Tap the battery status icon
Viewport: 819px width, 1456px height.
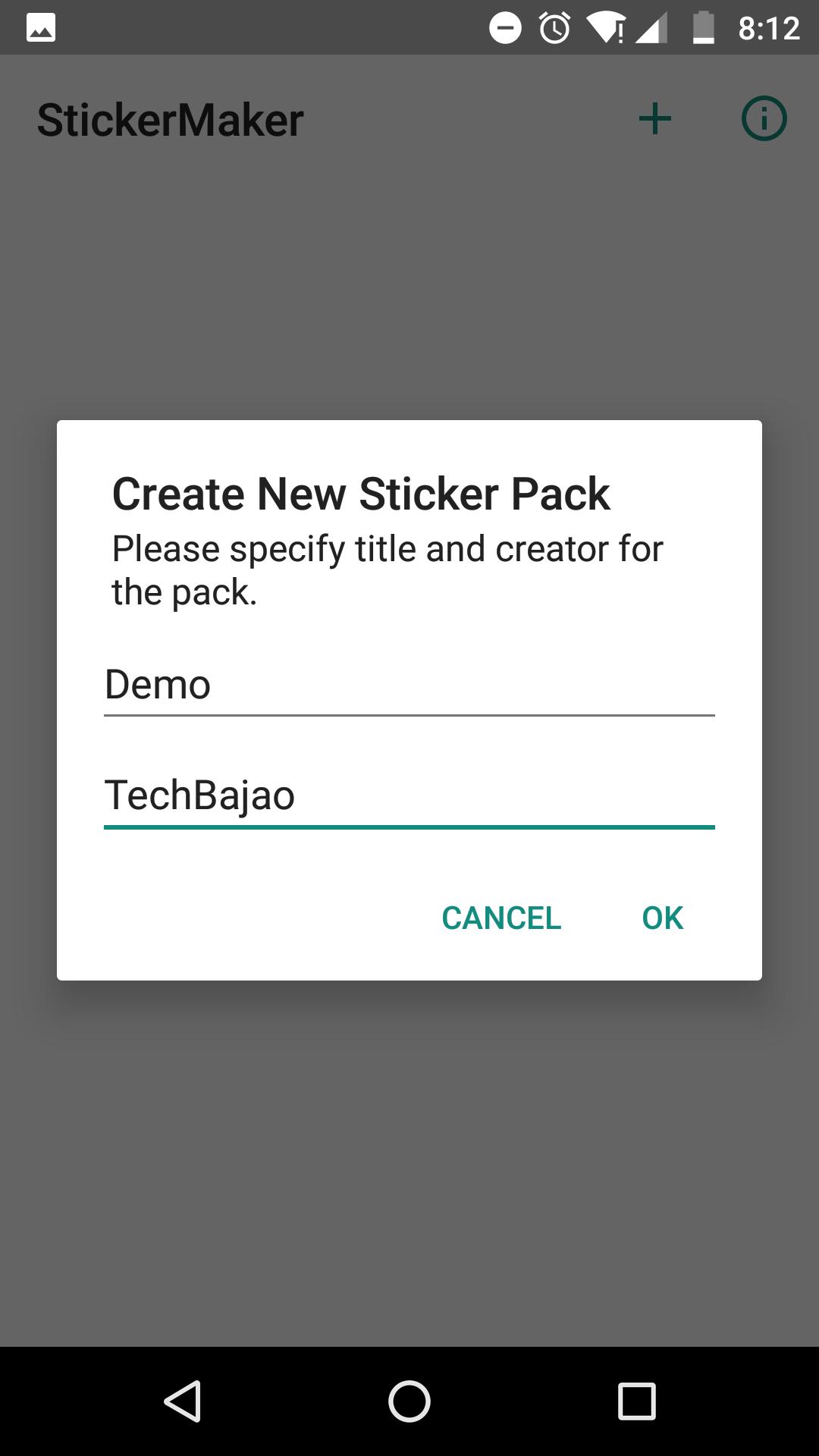coord(704,28)
